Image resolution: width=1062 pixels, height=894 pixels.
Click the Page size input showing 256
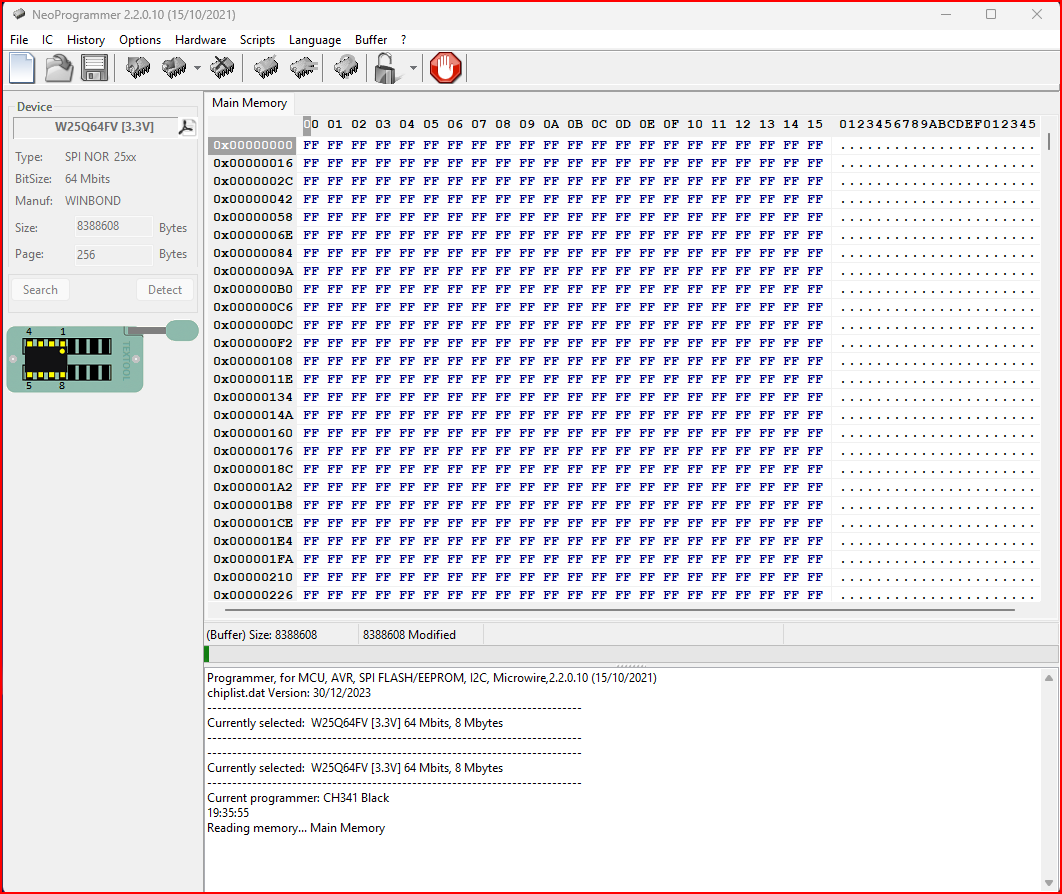point(112,254)
